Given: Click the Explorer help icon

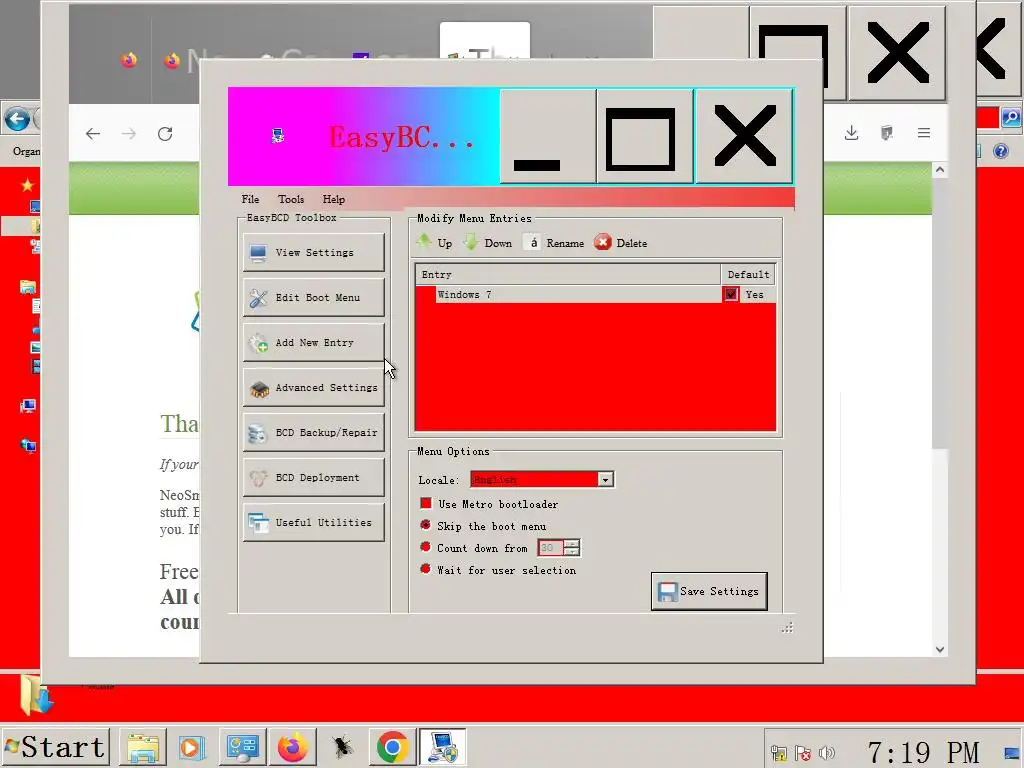Looking at the screenshot, I should pos(1000,151).
